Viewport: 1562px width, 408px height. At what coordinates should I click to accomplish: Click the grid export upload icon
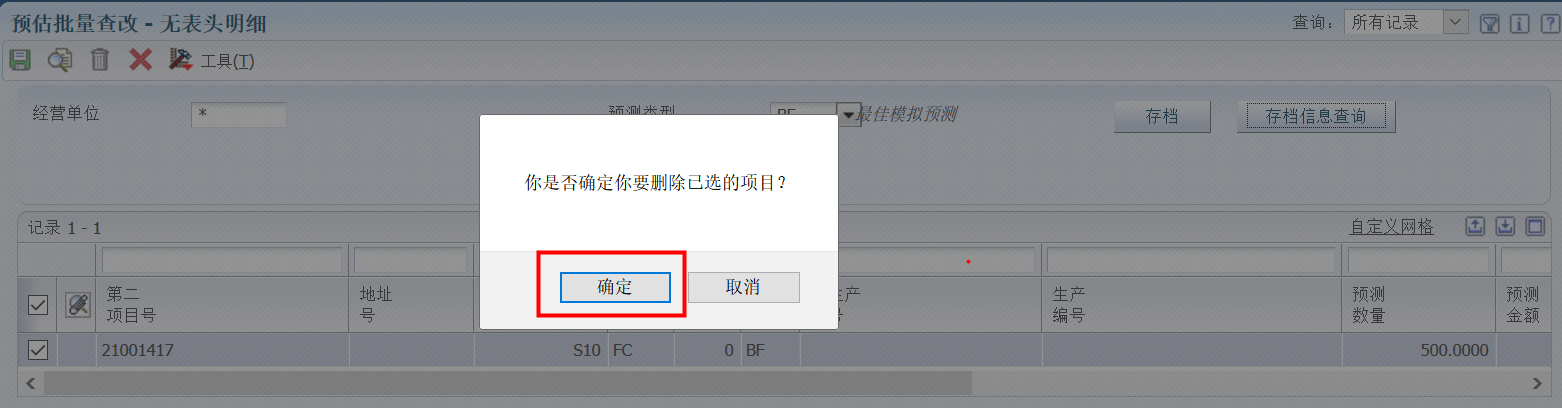click(1475, 226)
